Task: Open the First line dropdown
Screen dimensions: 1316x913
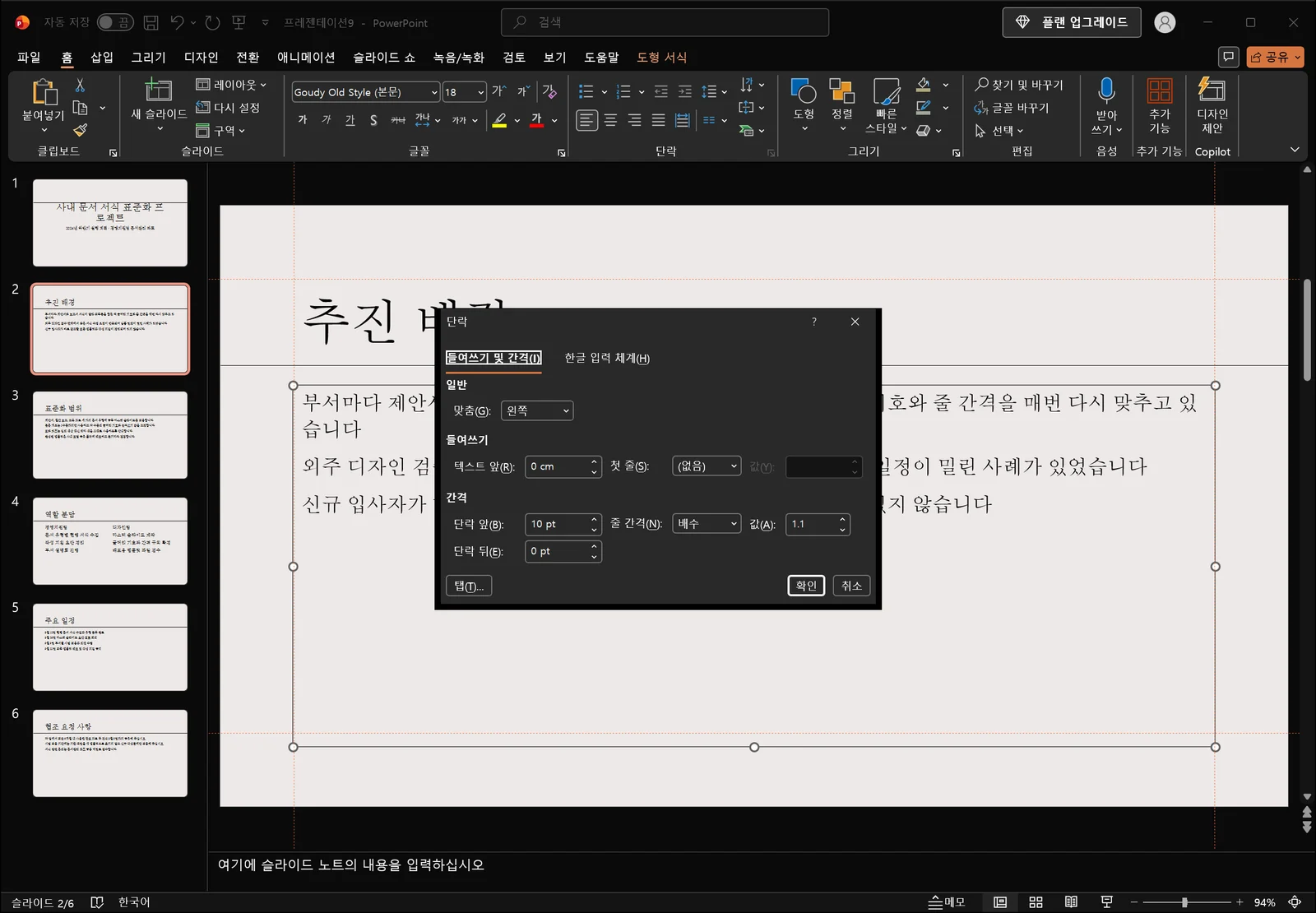Action: coord(707,466)
